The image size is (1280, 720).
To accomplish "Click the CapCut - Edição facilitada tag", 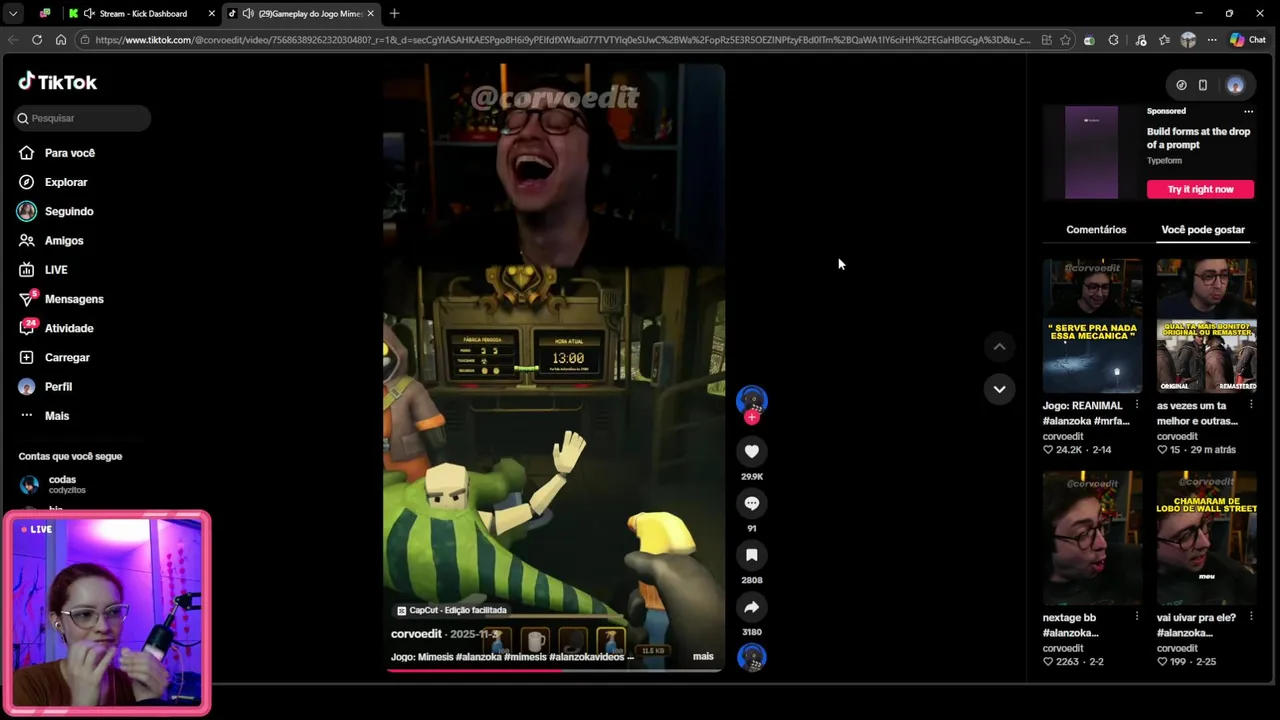I will [452, 610].
